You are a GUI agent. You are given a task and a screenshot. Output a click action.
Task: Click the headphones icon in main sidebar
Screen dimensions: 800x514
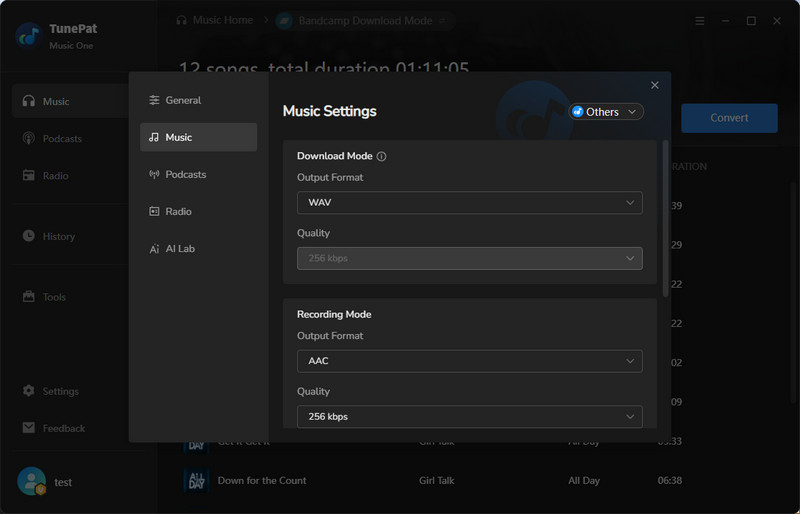pos(29,101)
